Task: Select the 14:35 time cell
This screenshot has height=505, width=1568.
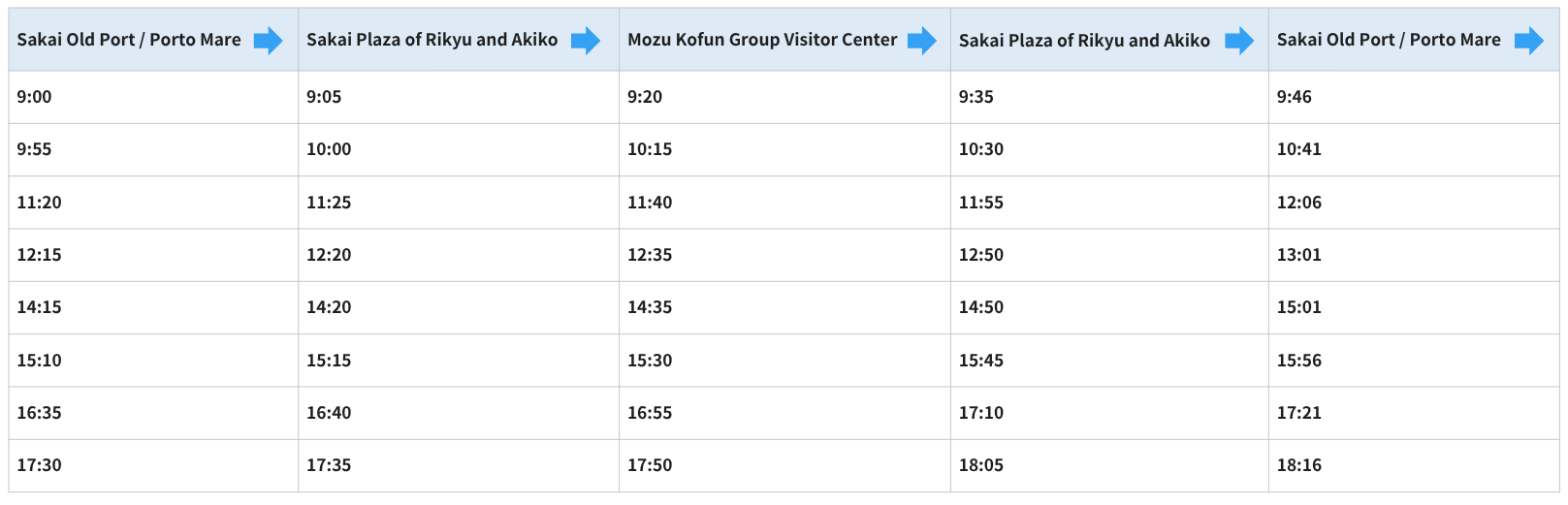Action: tap(784, 307)
